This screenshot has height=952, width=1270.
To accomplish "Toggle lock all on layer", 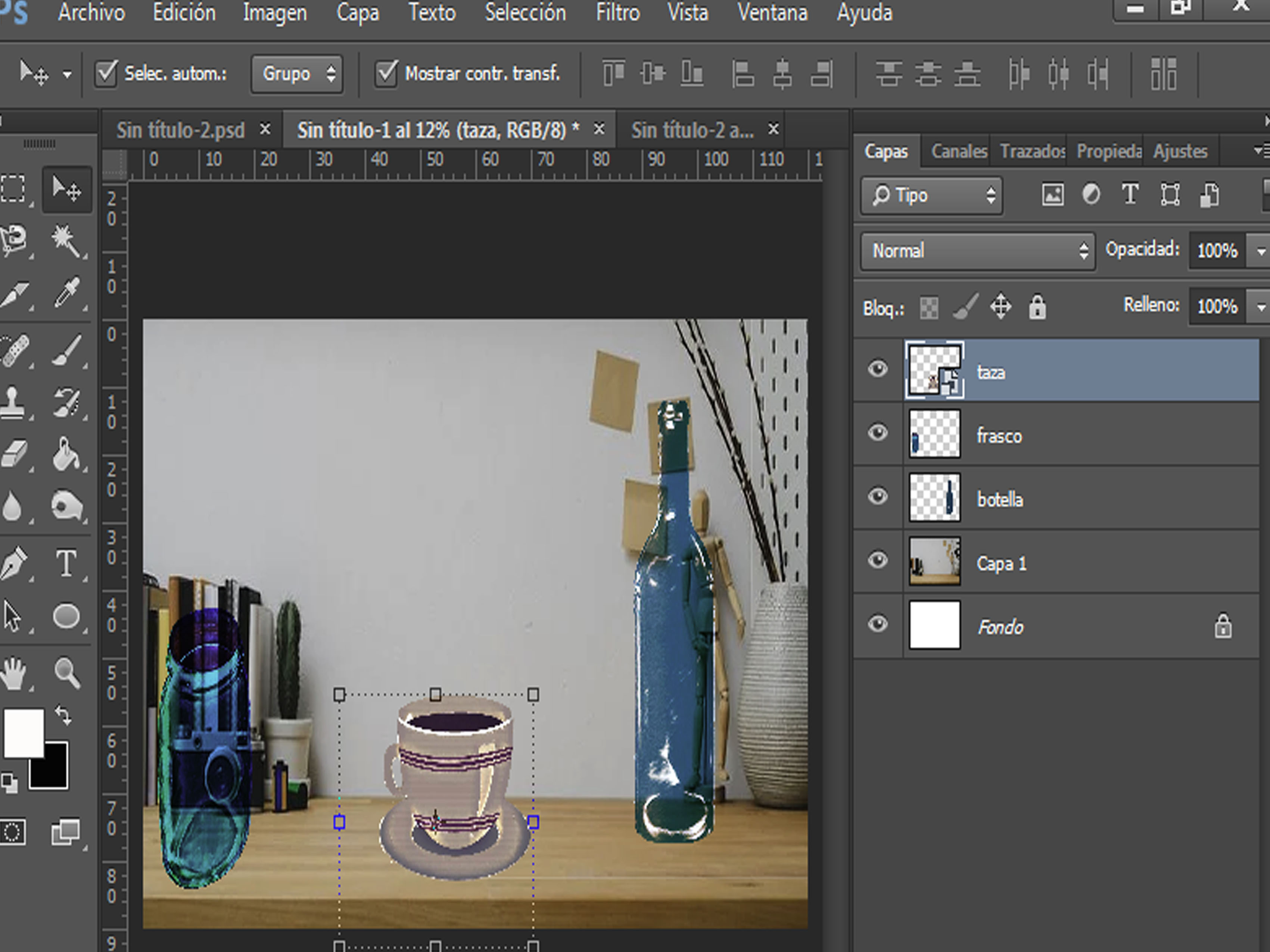I will pyautogui.click(x=1037, y=307).
